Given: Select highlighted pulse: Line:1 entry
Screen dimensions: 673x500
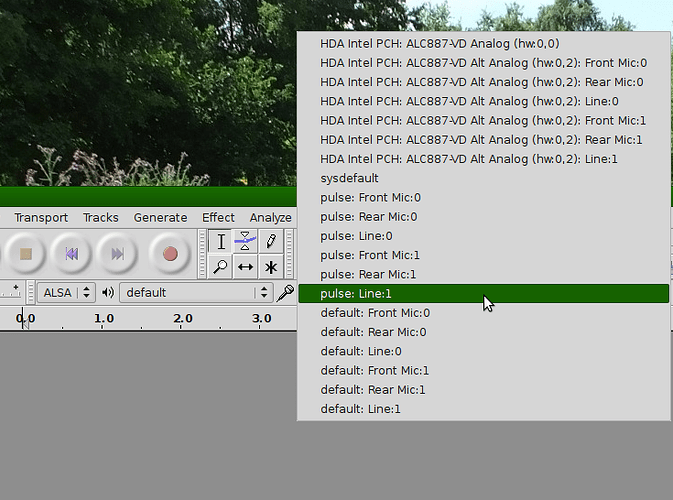Looking at the screenshot, I should [483, 294].
